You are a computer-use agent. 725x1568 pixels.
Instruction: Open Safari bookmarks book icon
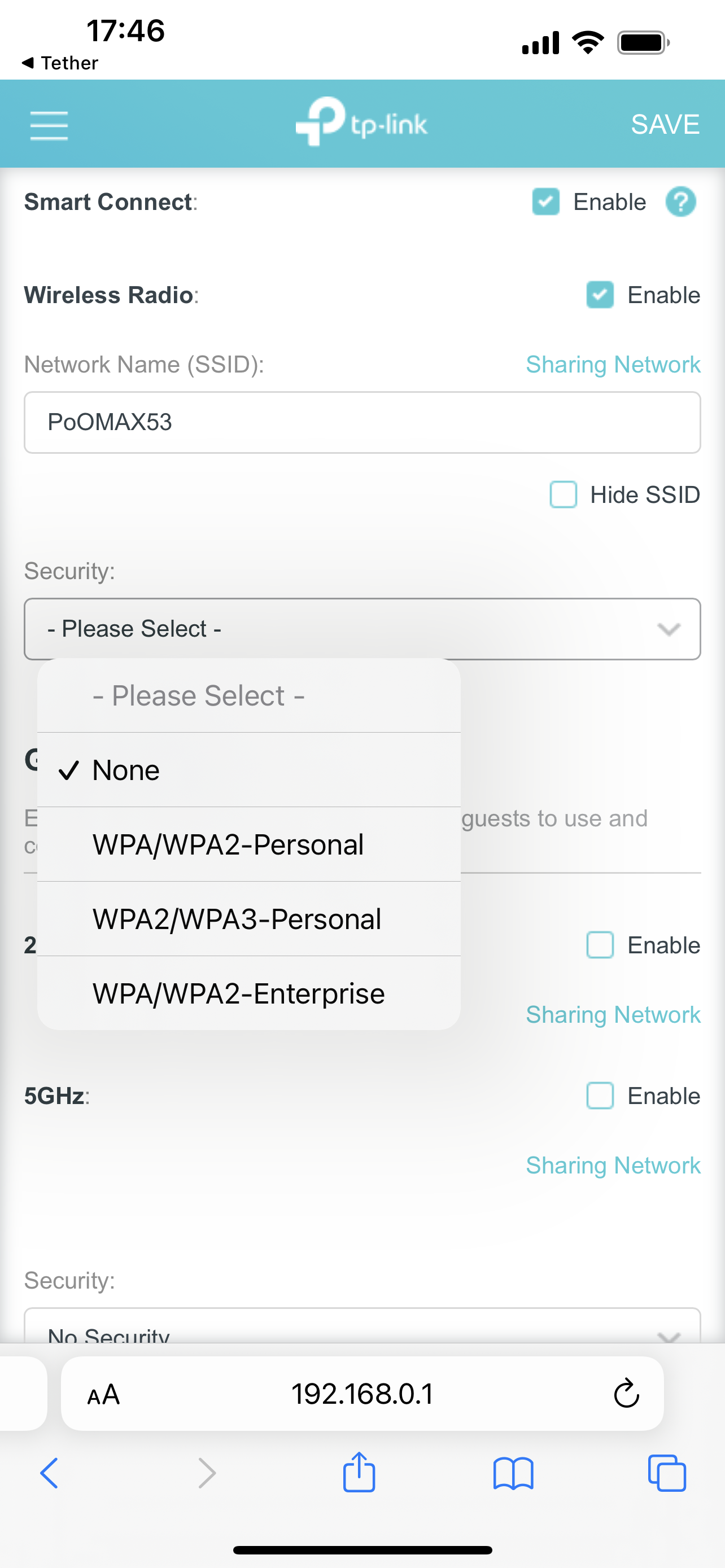pos(513,1474)
